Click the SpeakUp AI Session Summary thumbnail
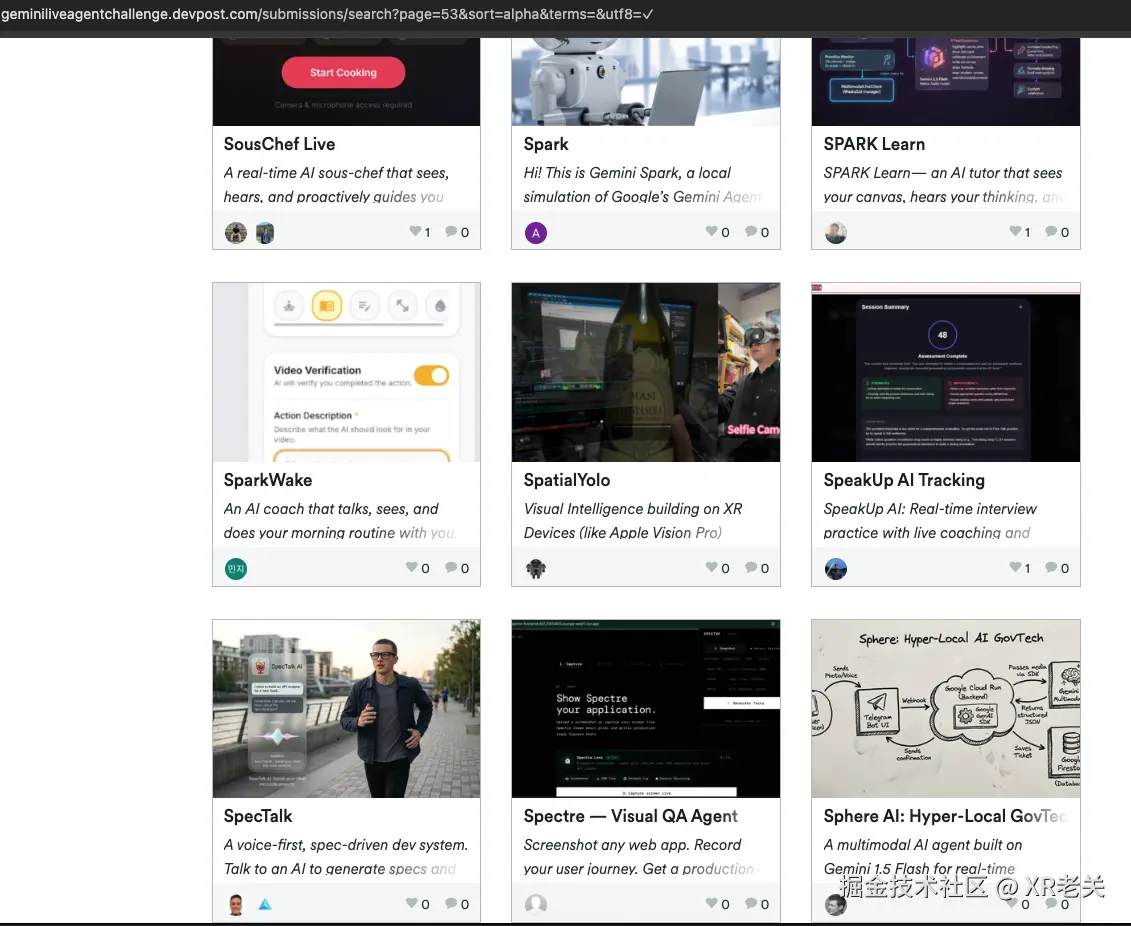1131x926 pixels. pos(946,372)
